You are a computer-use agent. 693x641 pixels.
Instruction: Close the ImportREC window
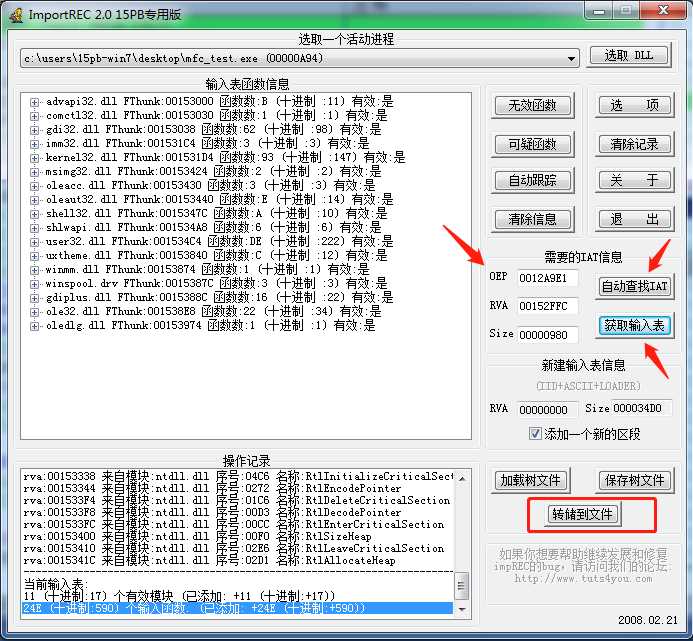tap(664, 11)
